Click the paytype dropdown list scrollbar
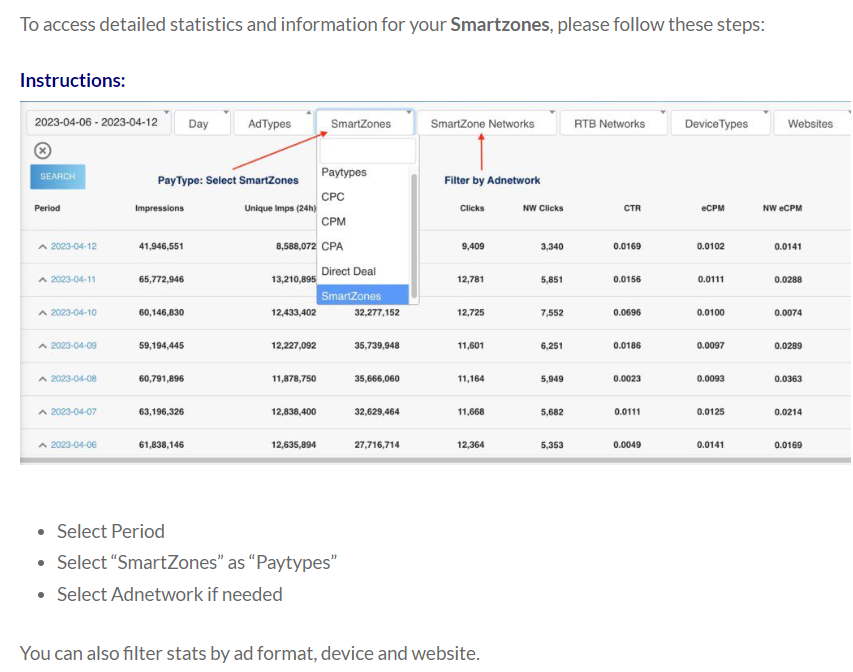Screen dimensions: 853x672 pyautogui.click(x=414, y=236)
